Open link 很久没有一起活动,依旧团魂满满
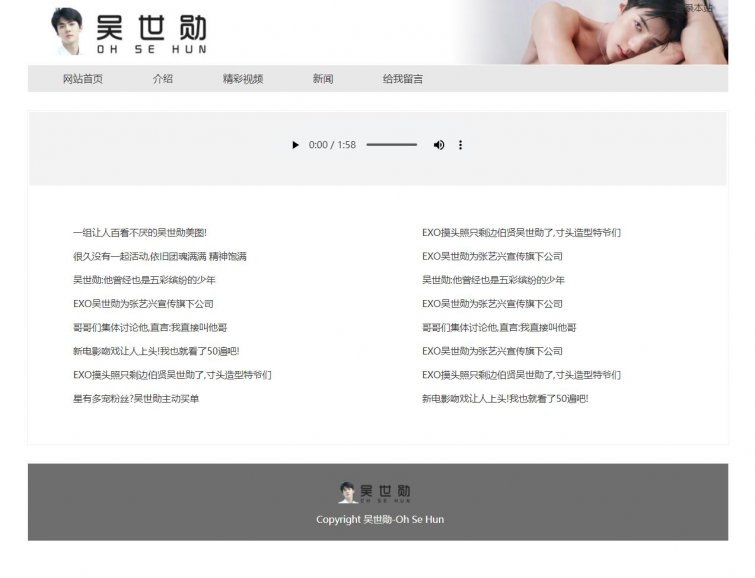Image resolution: width=755 pixels, height=578 pixels. click(159, 256)
